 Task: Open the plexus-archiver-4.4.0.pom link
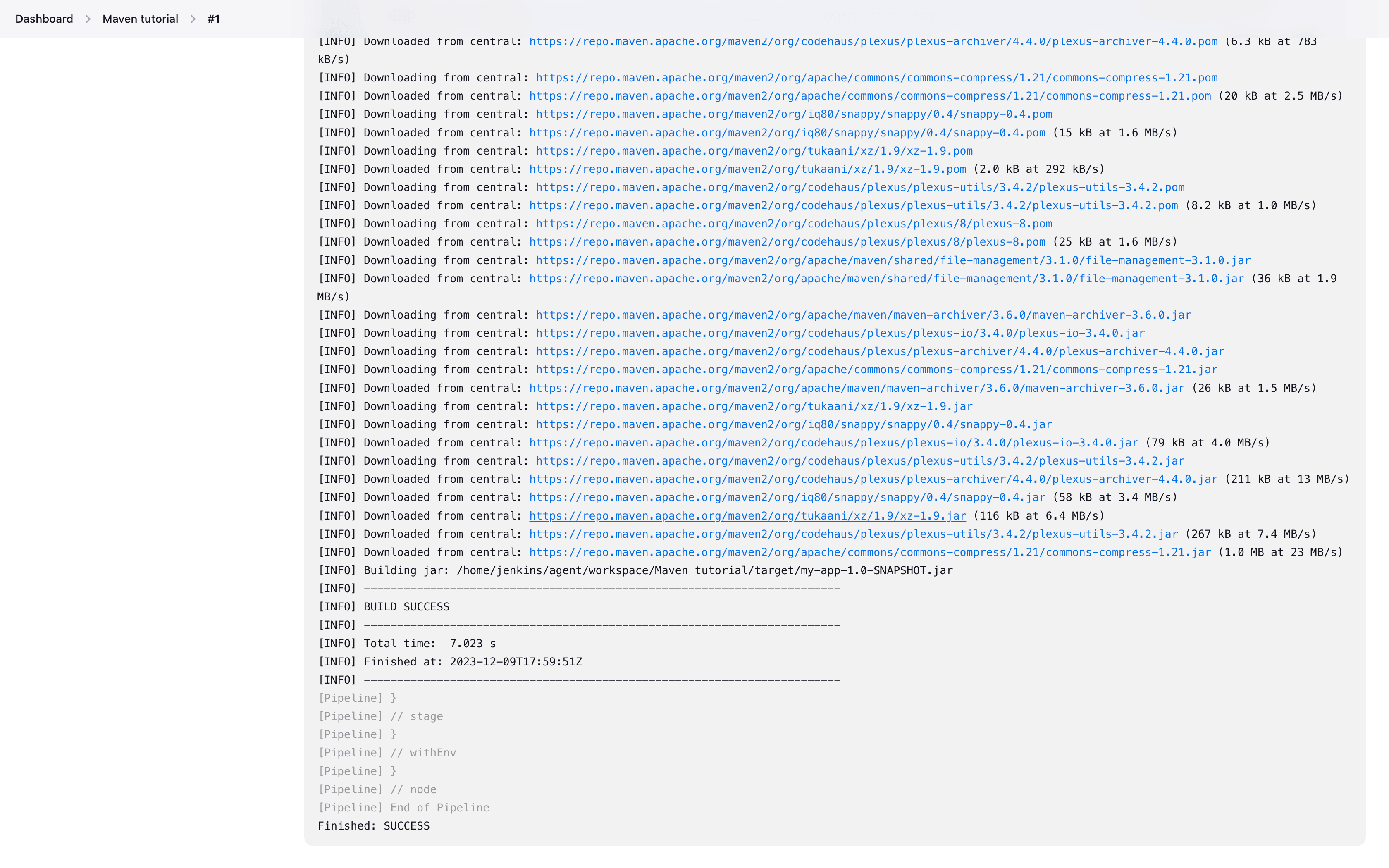[x=872, y=41]
